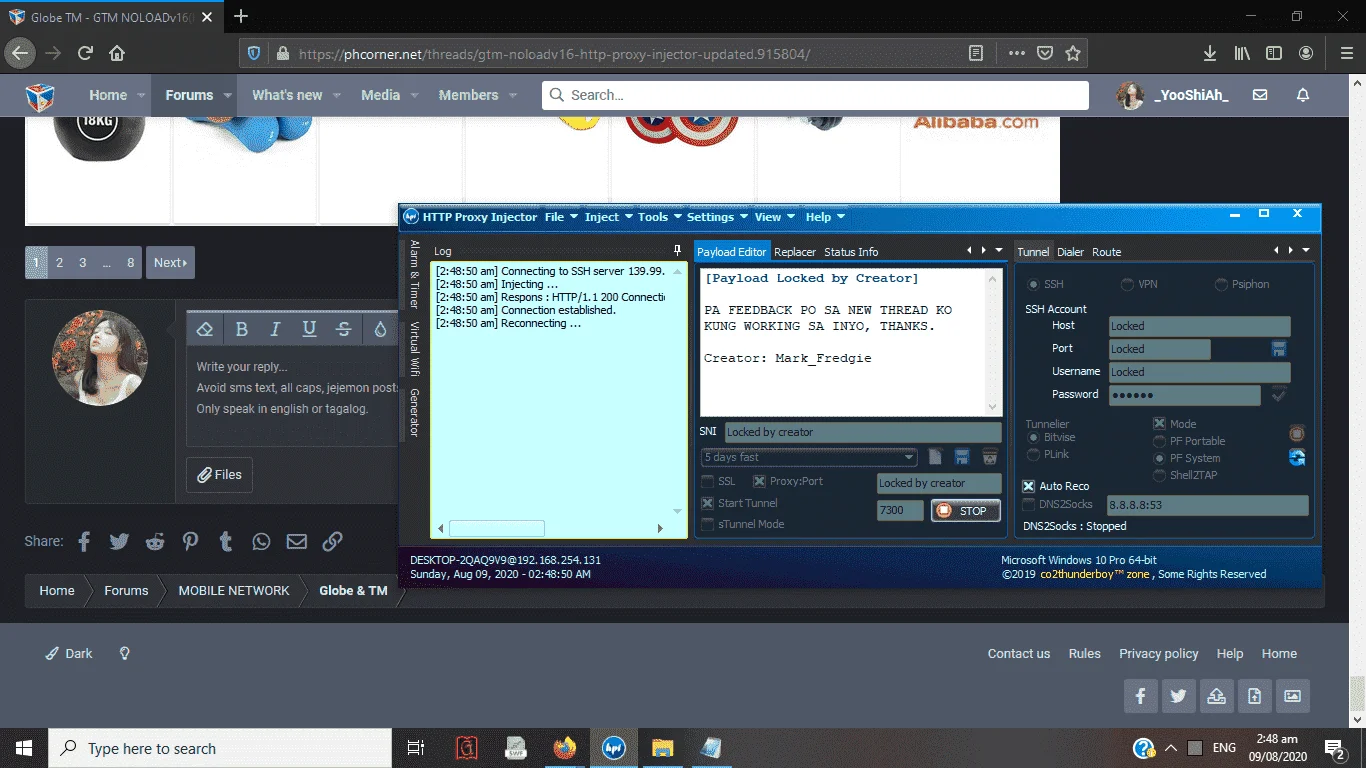This screenshot has height=768, width=1366.
Task: Click the new file icon beside 5 days fast
Action: (x=935, y=457)
